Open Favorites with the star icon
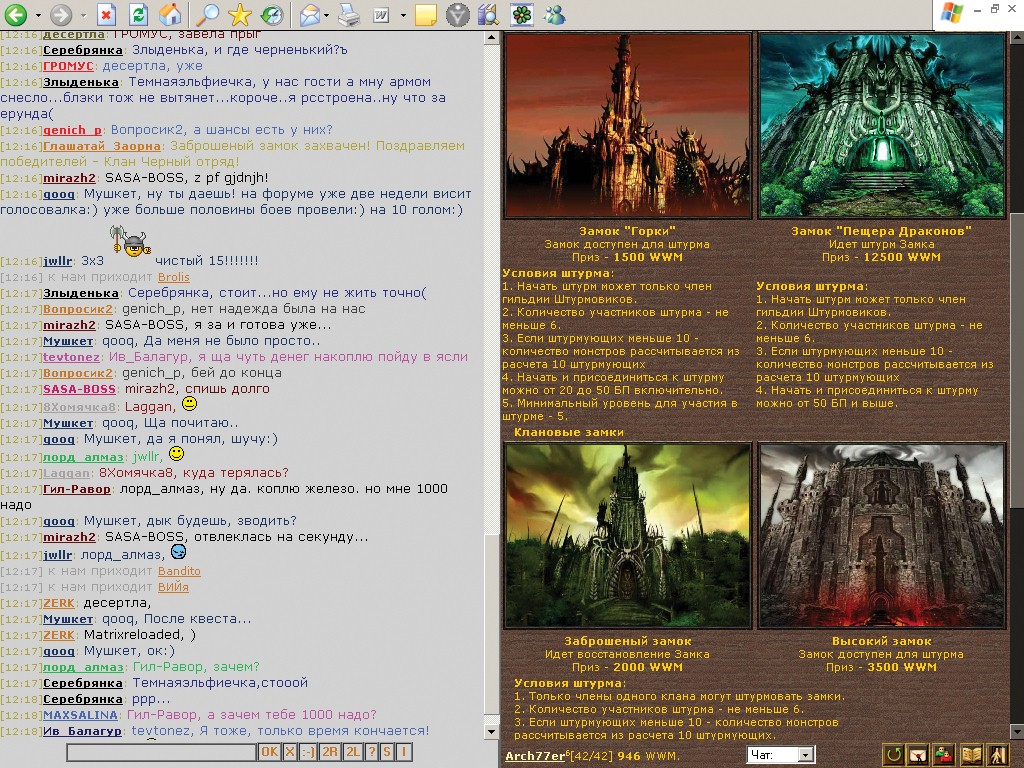 point(240,14)
